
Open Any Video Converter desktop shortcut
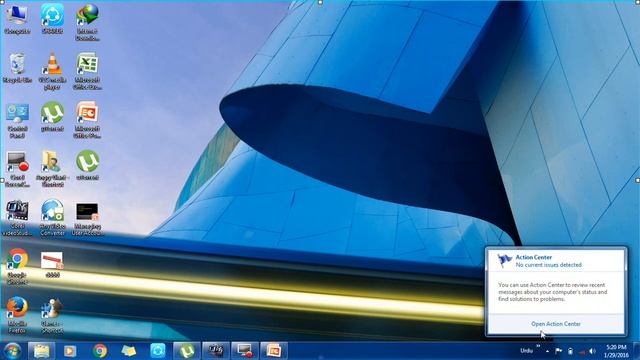(x=52, y=218)
